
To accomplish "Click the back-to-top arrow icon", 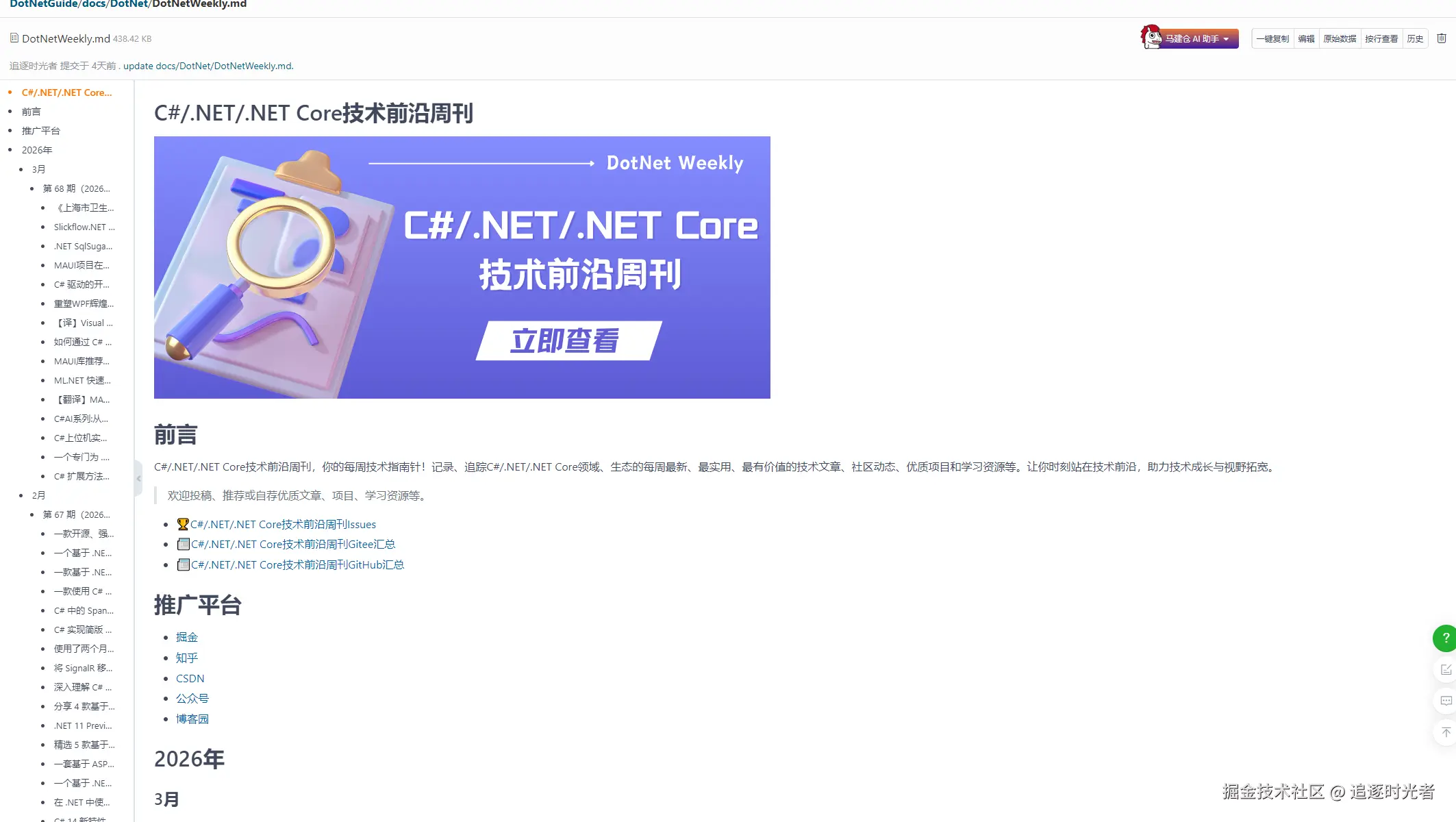I will tap(1445, 732).
